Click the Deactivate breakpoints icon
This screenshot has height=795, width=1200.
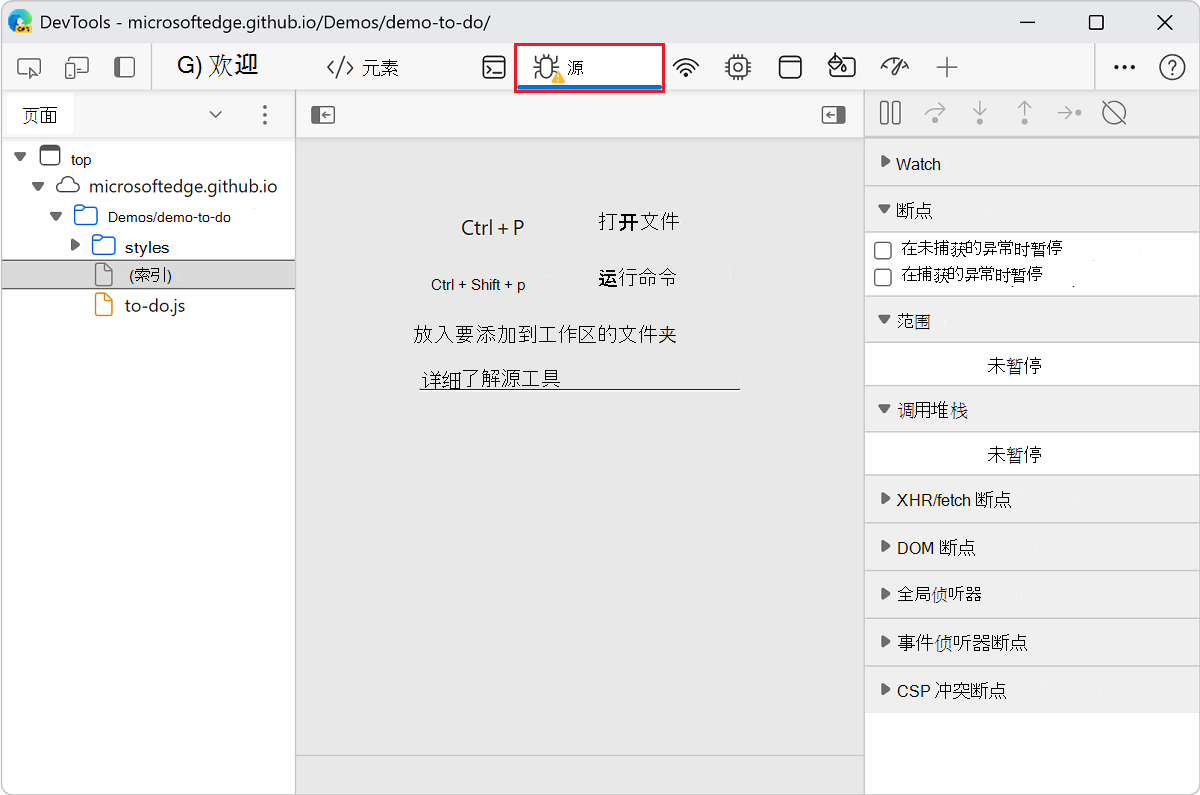[x=1114, y=113]
